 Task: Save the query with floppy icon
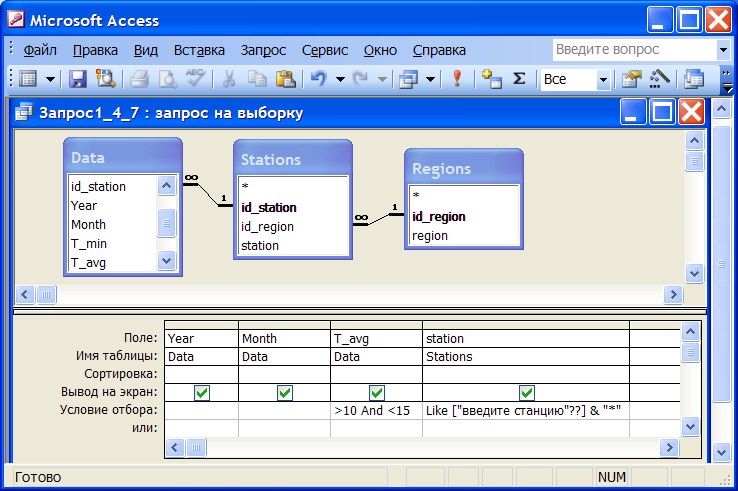78,79
